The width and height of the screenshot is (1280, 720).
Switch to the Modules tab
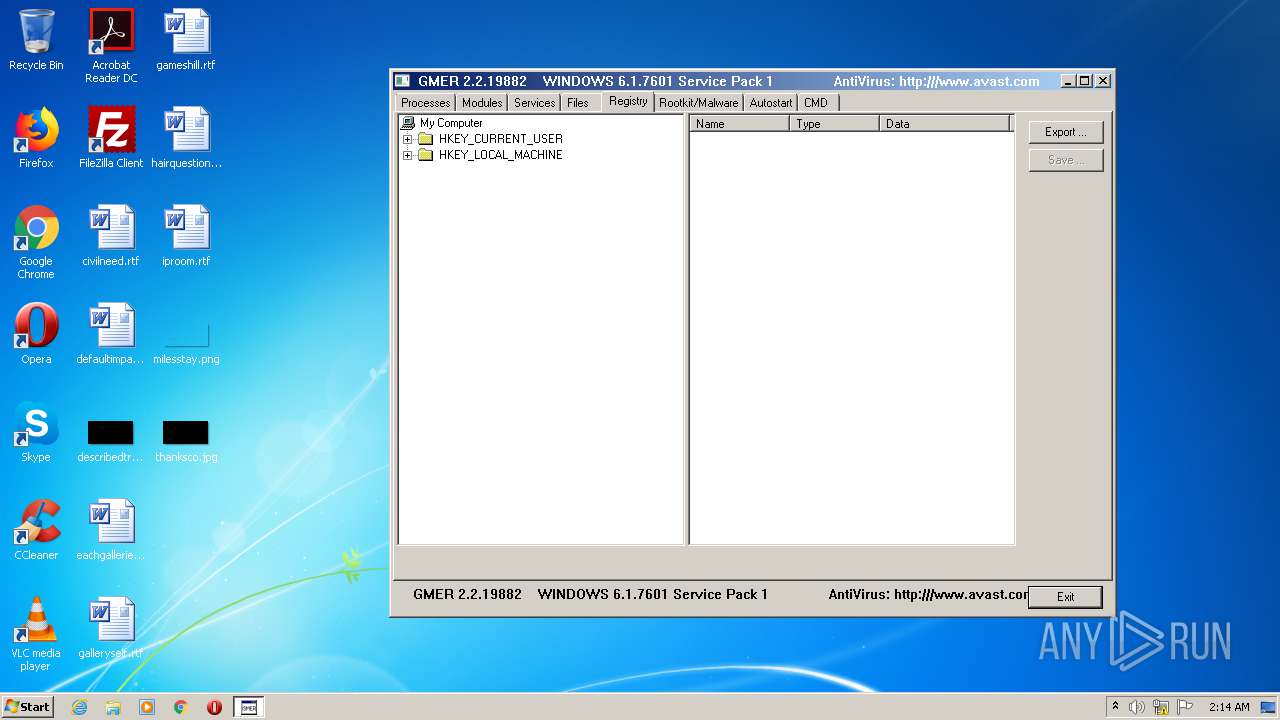(x=482, y=103)
